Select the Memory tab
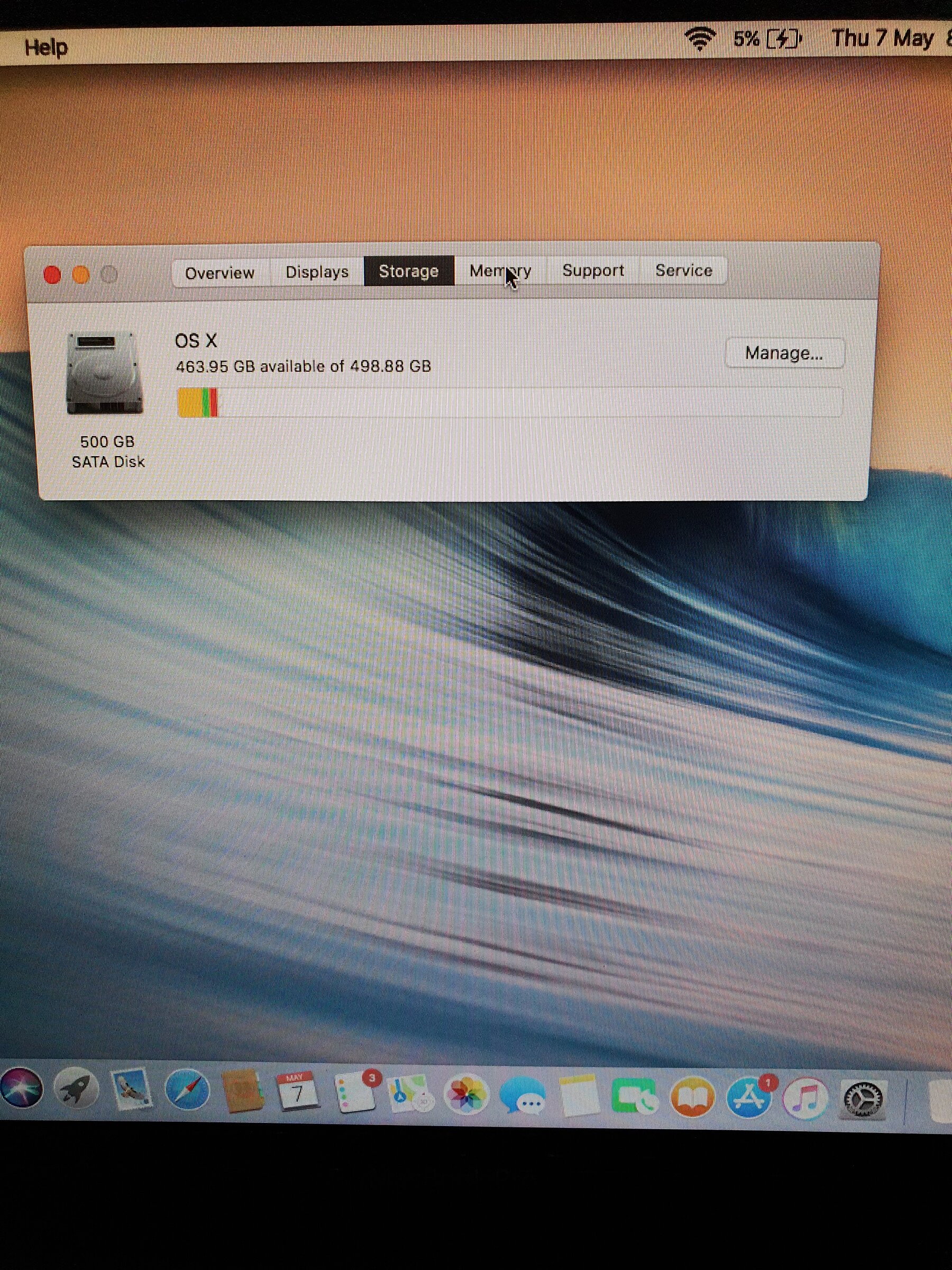The image size is (952, 1270). pyautogui.click(x=500, y=270)
